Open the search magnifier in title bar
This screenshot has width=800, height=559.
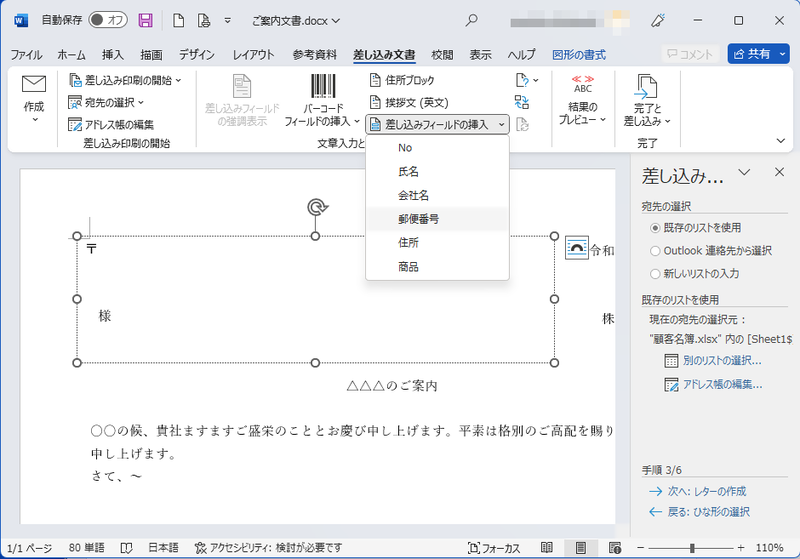[x=471, y=20]
